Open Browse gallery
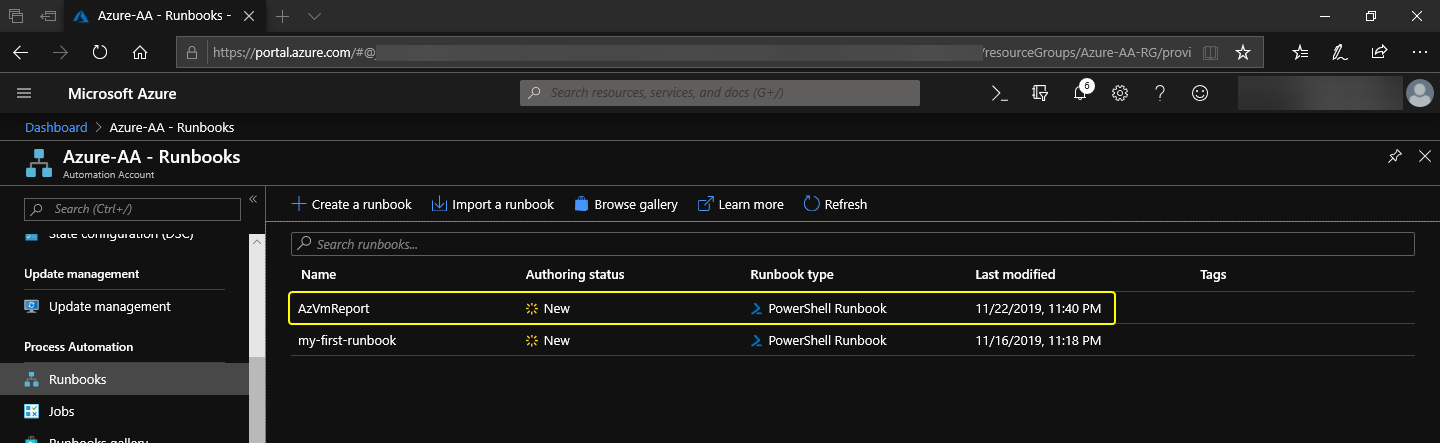The image size is (1440, 443). coord(626,204)
